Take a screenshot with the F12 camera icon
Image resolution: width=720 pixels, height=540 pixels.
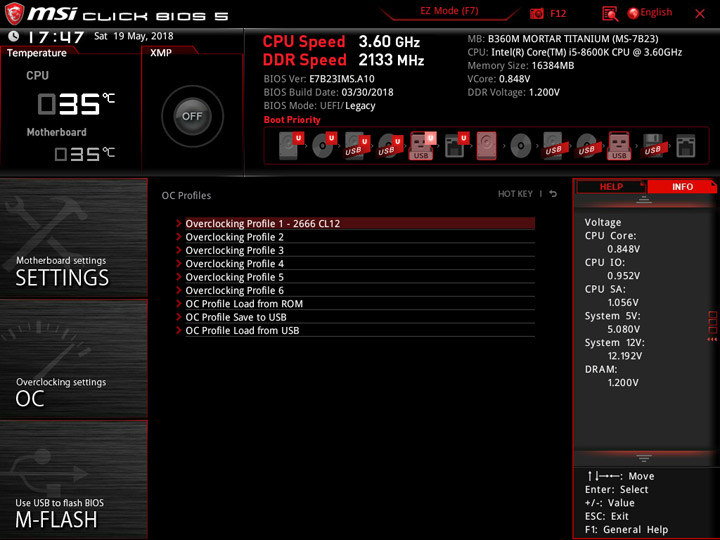(537, 13)
